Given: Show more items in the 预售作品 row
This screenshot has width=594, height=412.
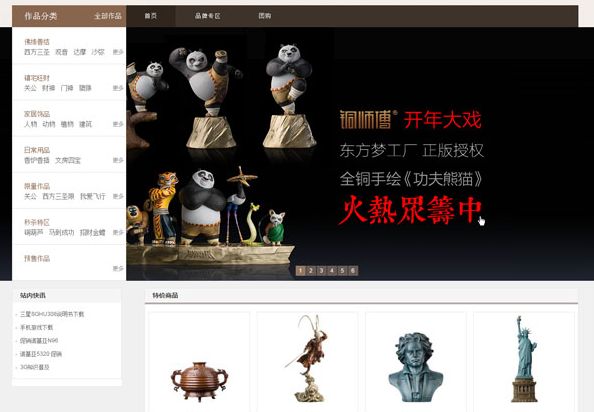Looking at the screenshot, I should coord(118,268).
